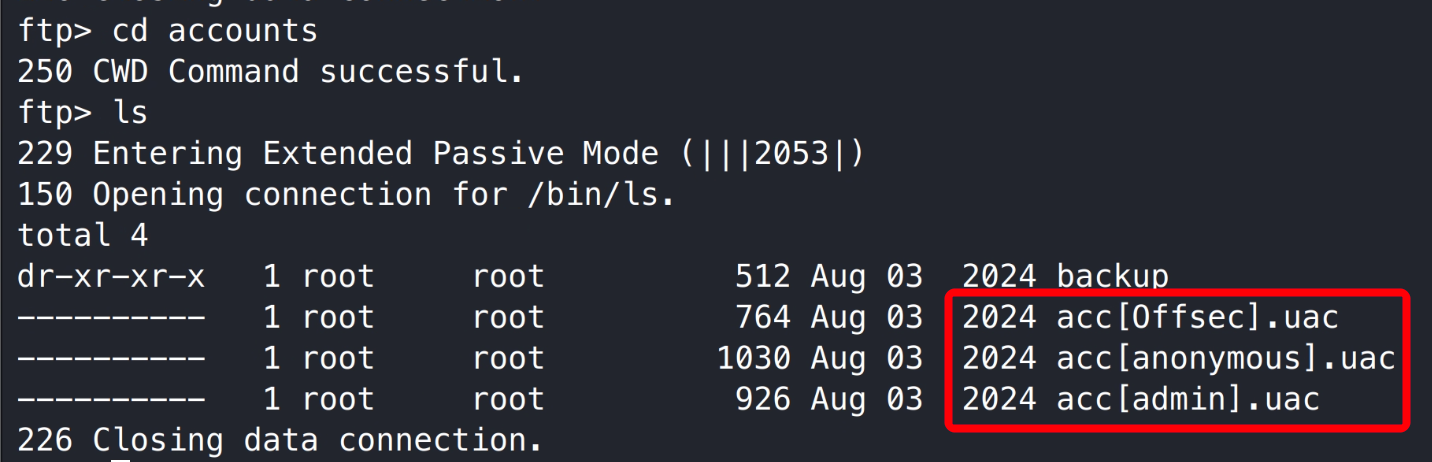Image resolution: width=1432 pixels, height=462 pixels.
Task: Click the file size 1030
Action: pos(752,358)
